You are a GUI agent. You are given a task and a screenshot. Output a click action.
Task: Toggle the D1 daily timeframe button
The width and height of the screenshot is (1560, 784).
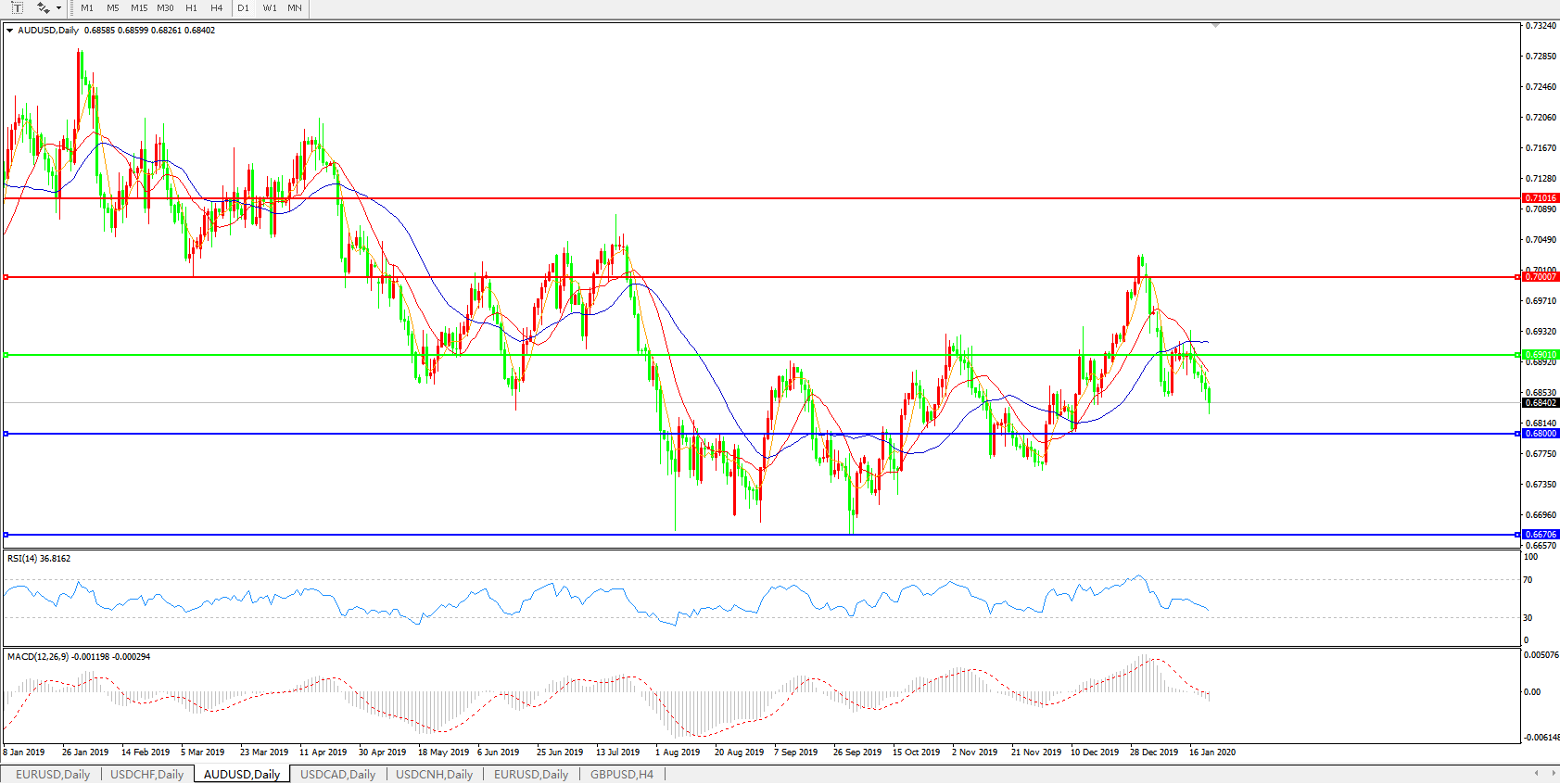click(x=243, y=8)
